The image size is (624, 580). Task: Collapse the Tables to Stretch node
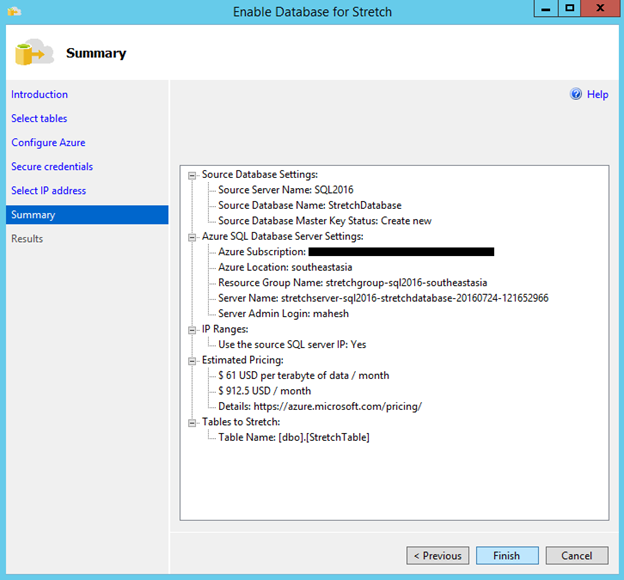192,423
